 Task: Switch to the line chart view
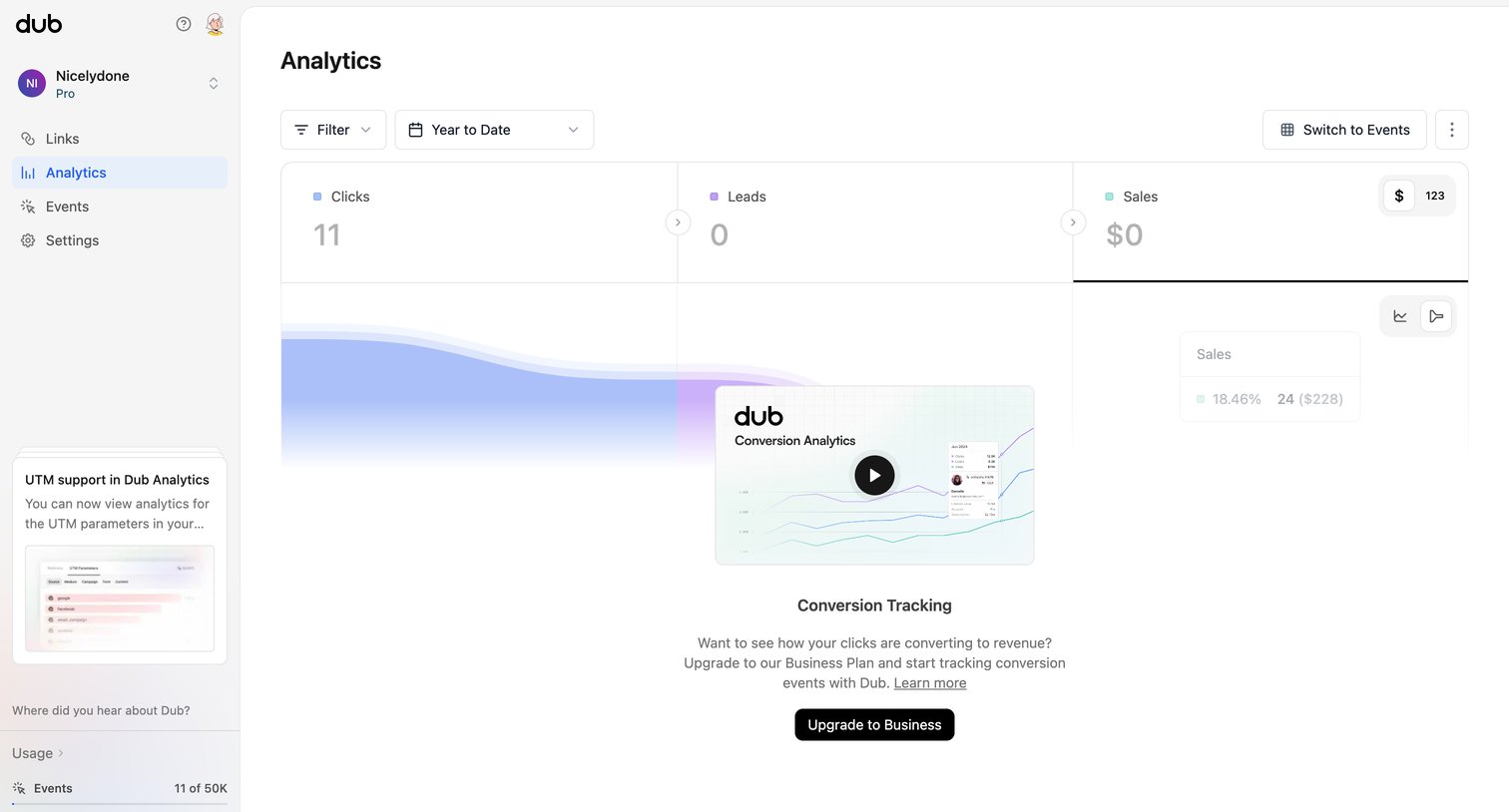1400,316
